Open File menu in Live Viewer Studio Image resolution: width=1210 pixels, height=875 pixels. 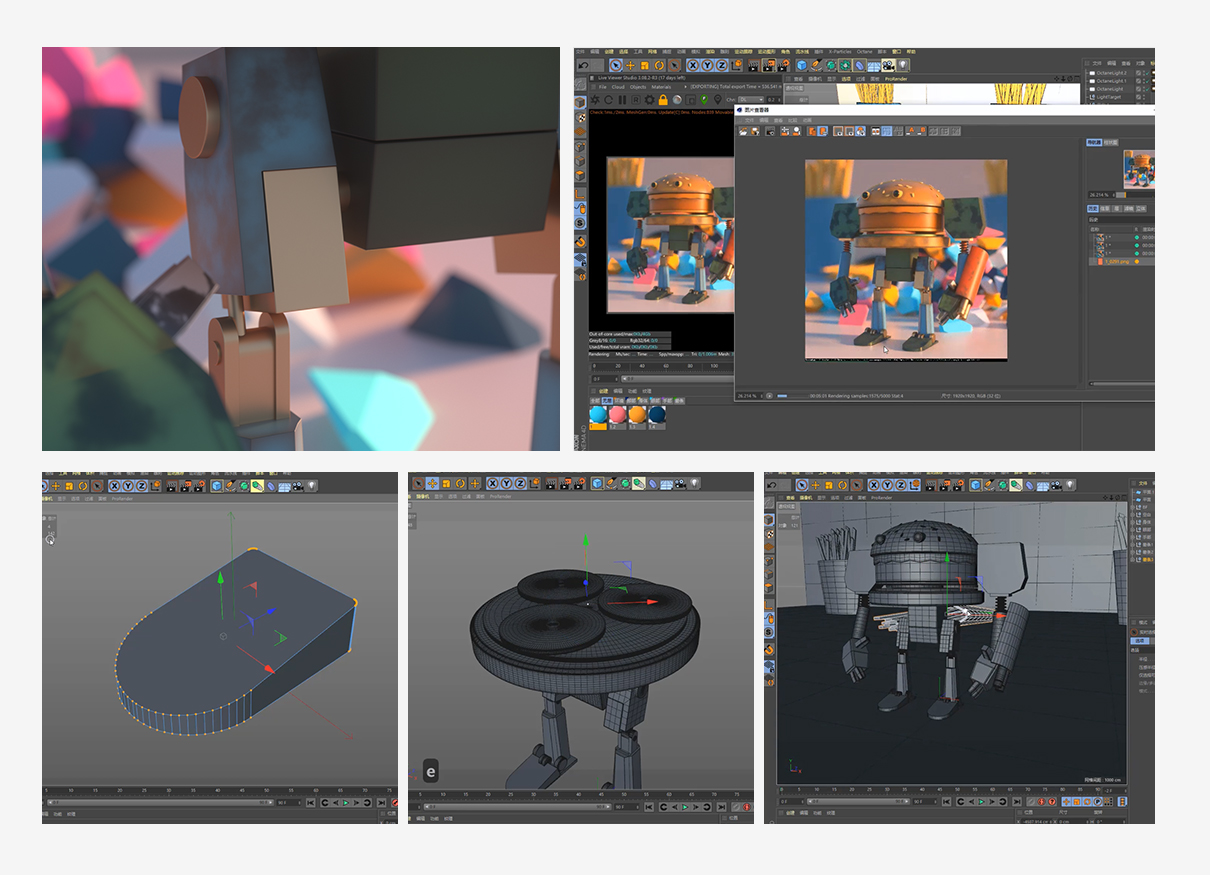(x=603, y=87)
